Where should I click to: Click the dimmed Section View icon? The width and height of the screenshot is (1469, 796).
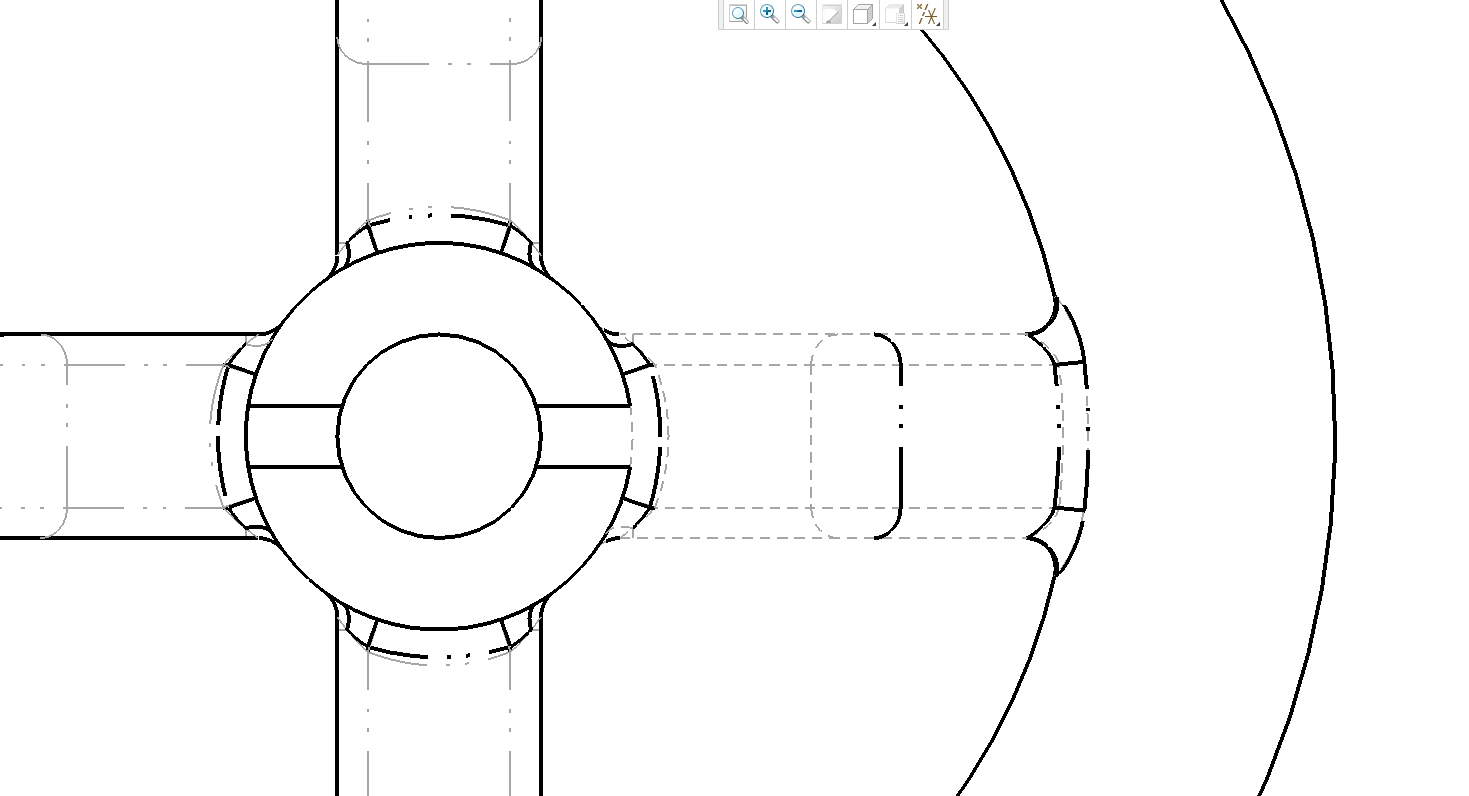830,13
